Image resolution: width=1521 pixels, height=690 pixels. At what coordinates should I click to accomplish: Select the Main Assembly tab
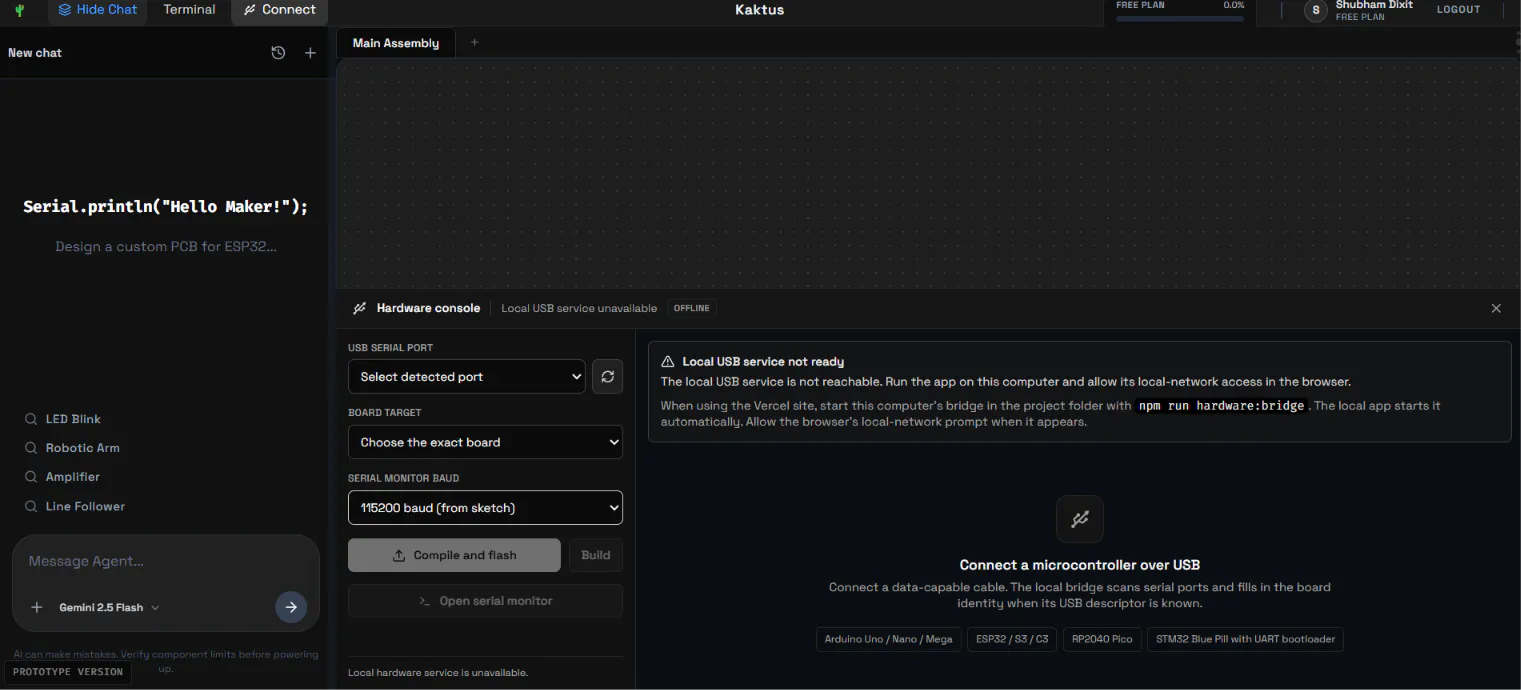[395, 43]
